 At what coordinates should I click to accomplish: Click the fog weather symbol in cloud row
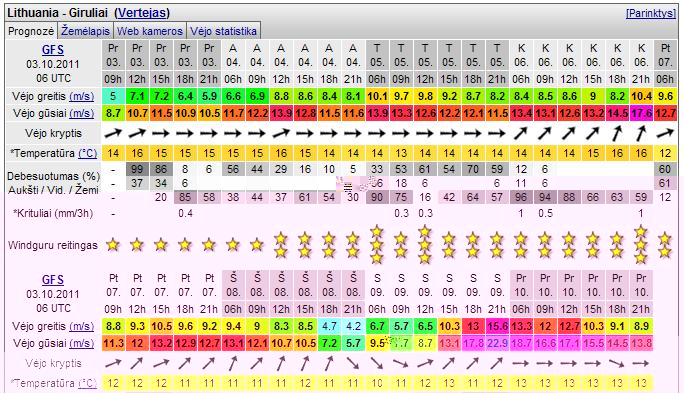click(348, 188)
